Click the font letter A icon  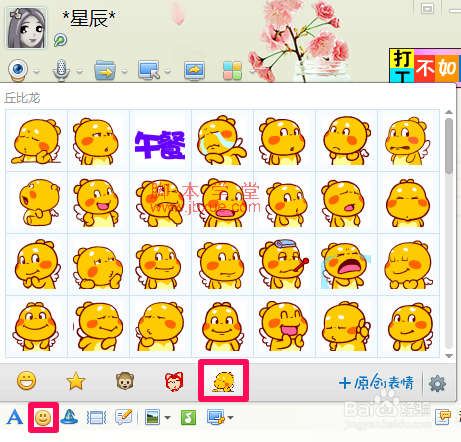pyautogui.click(x=15, y=417)
